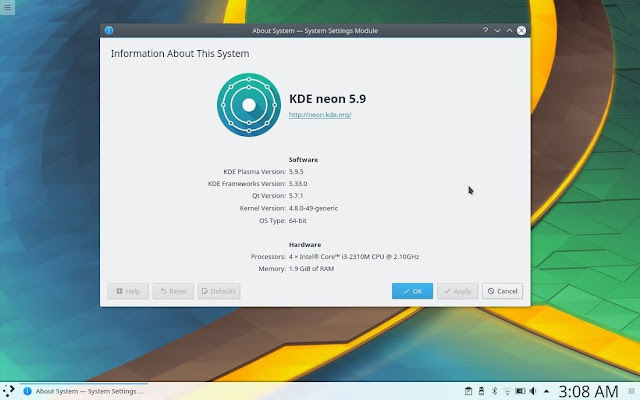Click Plasma version value 5.9.5

tap(296, 171)
